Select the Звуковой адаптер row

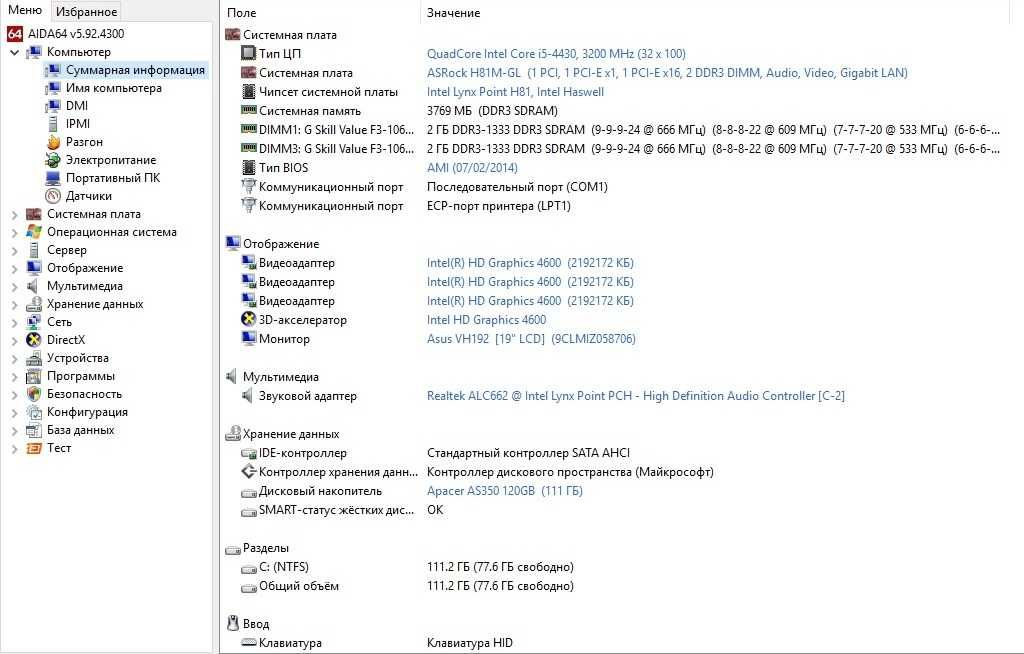click(x=543, y=396)
